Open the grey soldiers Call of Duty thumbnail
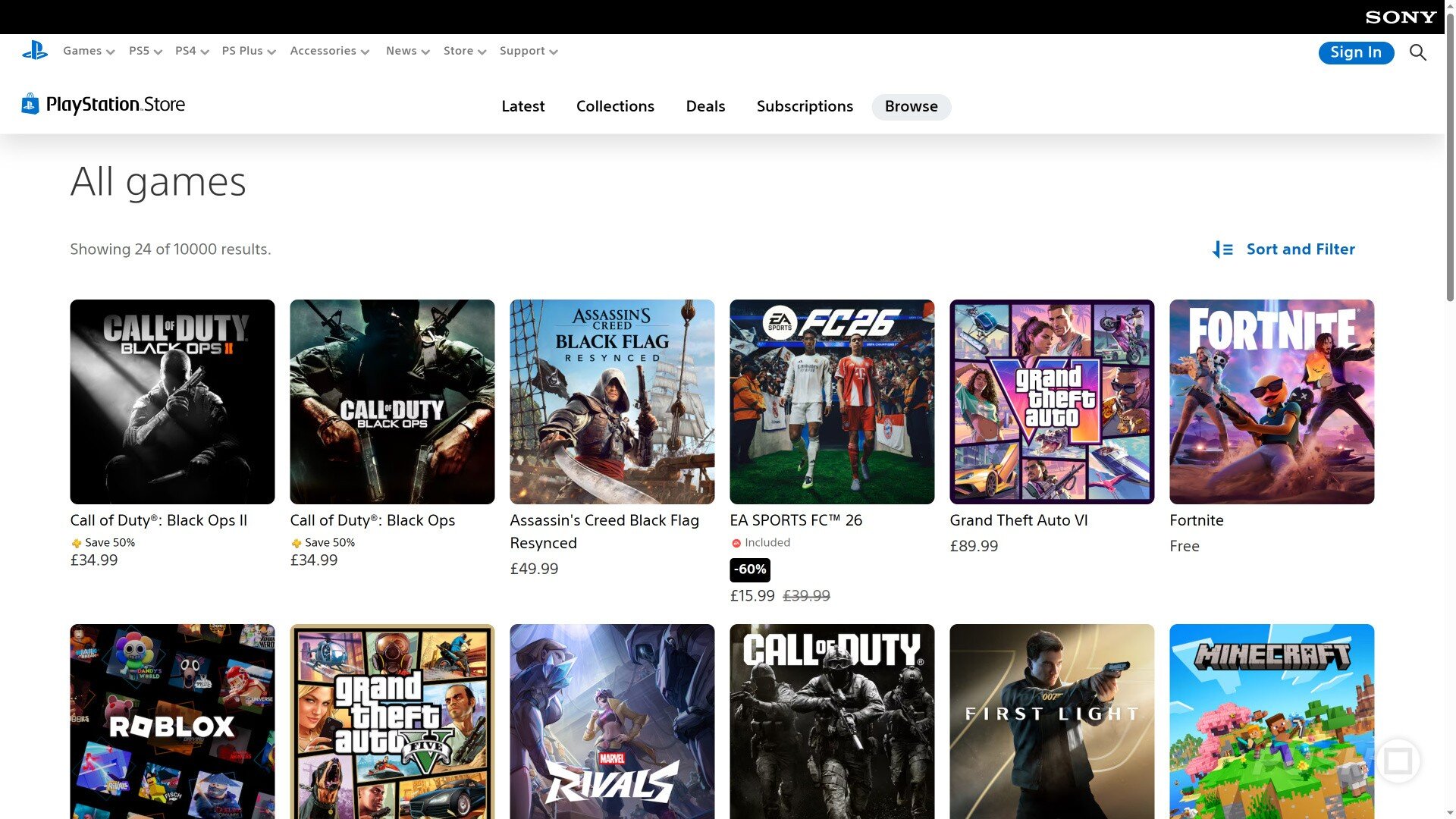This screenshot has width=1456, height=819. tap(832, 721)
